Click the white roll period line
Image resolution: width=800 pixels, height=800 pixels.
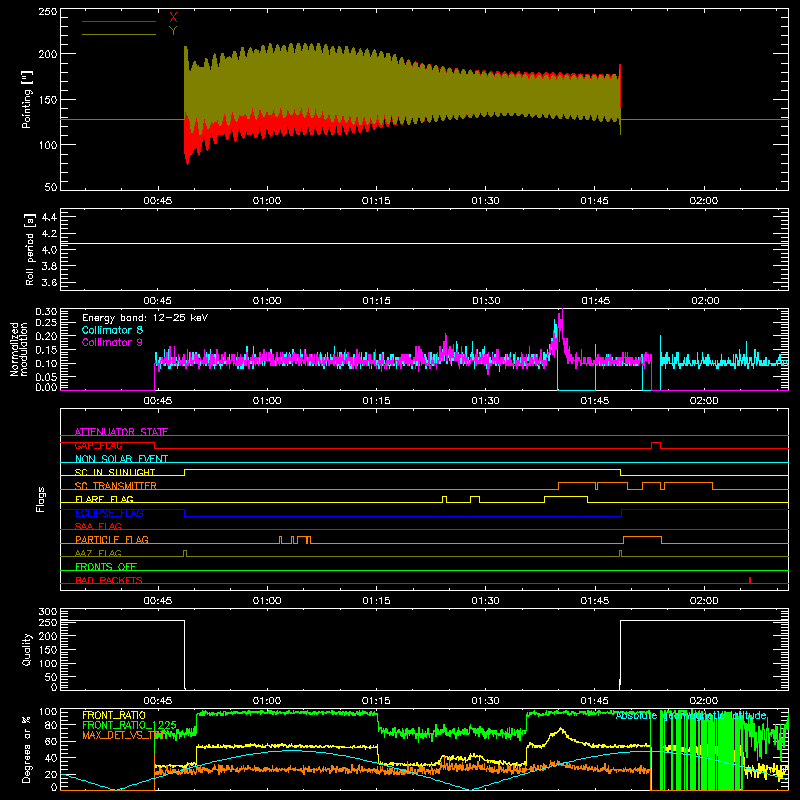tap(424, 243)
